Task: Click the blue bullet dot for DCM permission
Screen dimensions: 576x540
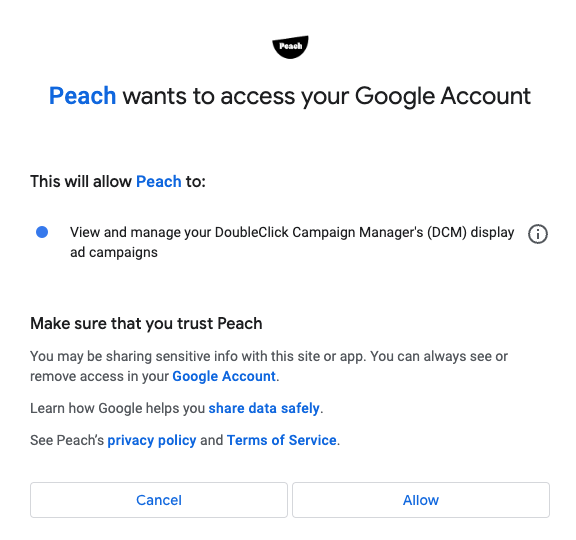Action: click(42, 232)
